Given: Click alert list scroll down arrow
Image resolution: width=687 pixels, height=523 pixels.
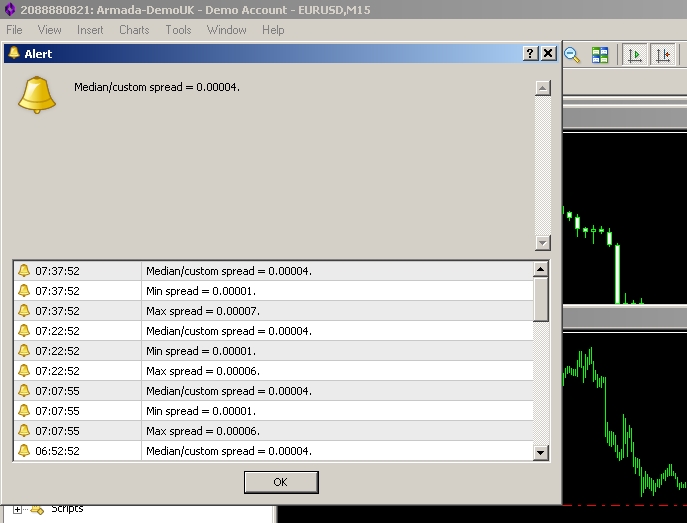Looking at the screenshot, I should coord(540,452).
